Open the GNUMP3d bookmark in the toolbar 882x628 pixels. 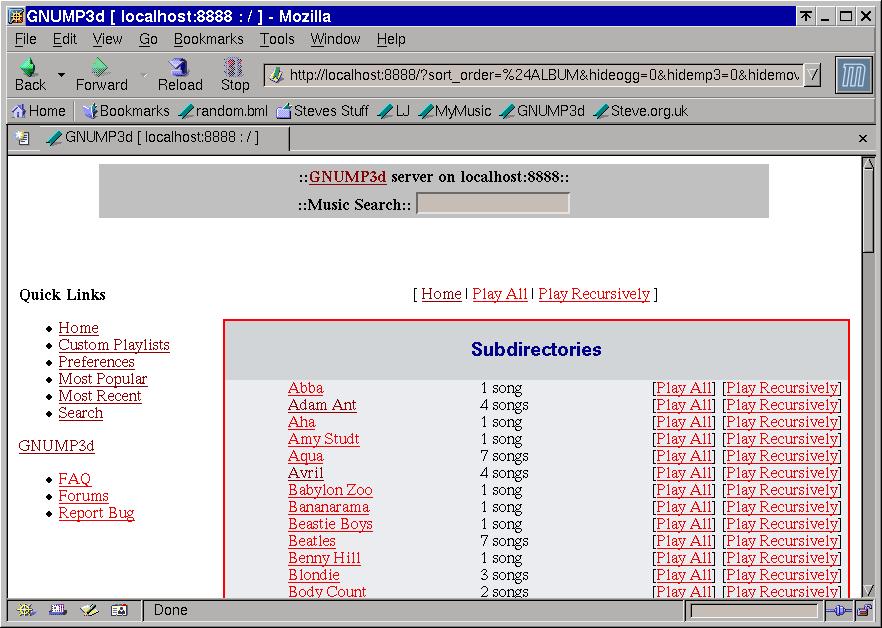tap(542, 111)
